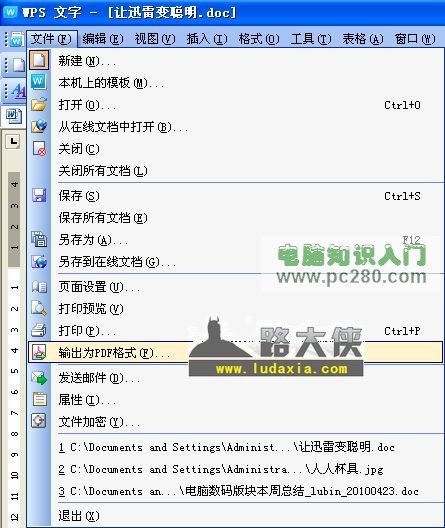This screenshot has height=528, width=445.
Task: Choose 发送邮件(D)... entry
Action: point(236,378)
